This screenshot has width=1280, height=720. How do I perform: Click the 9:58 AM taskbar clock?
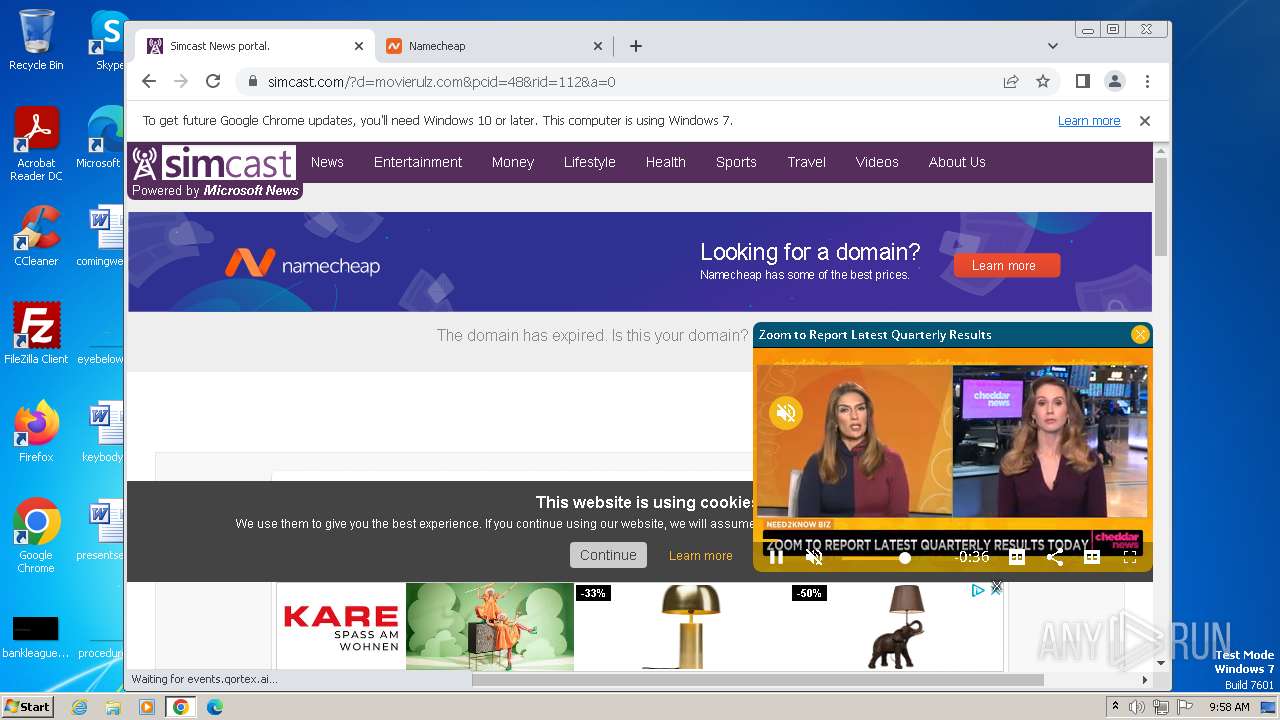pos(1229,707)
